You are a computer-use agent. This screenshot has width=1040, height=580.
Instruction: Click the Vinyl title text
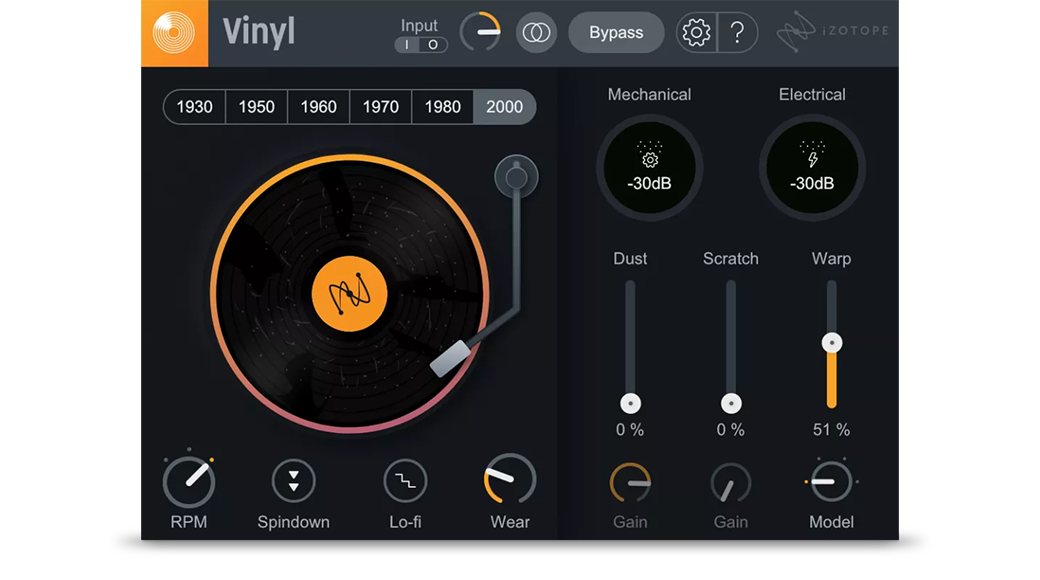coord(259,32)
